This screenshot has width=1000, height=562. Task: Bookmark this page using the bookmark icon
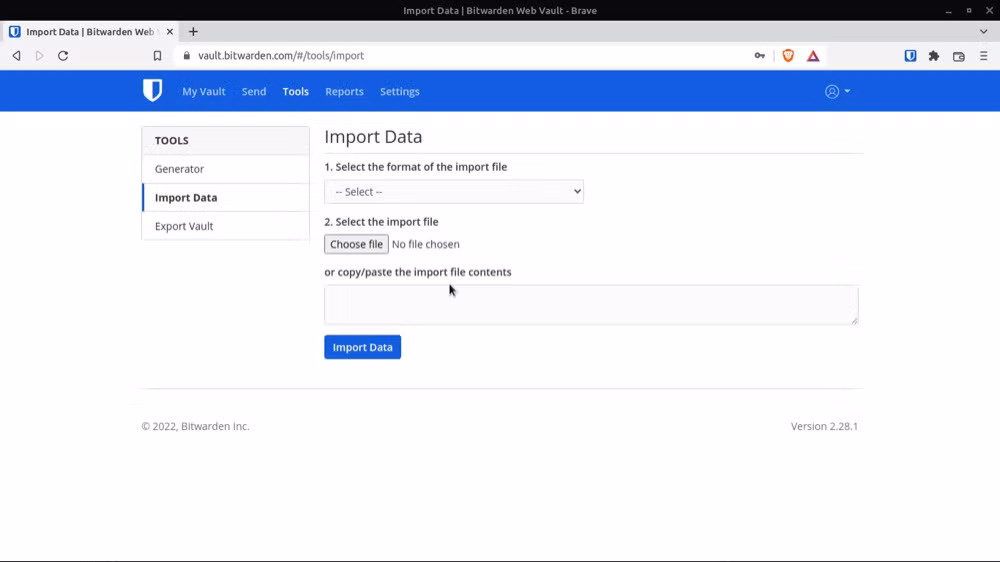click(x=158, y=55)
